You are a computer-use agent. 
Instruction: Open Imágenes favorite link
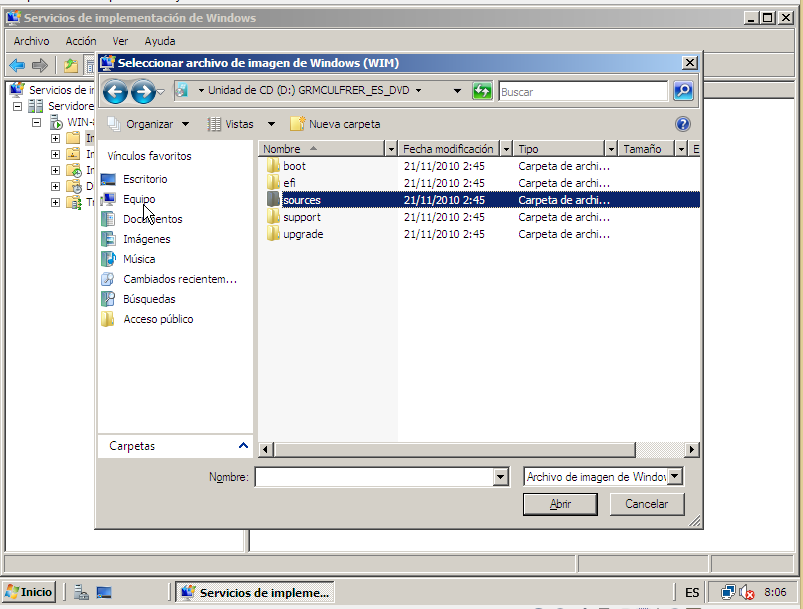click(x=146, y=239)
